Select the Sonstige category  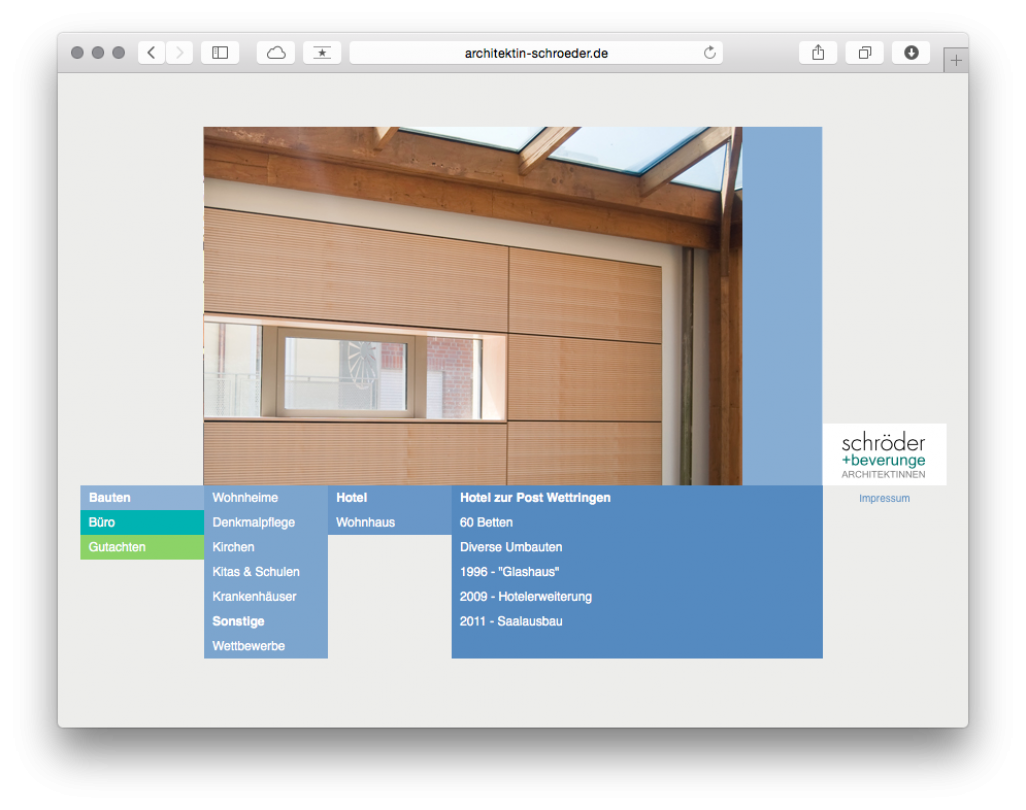(266, 622)
